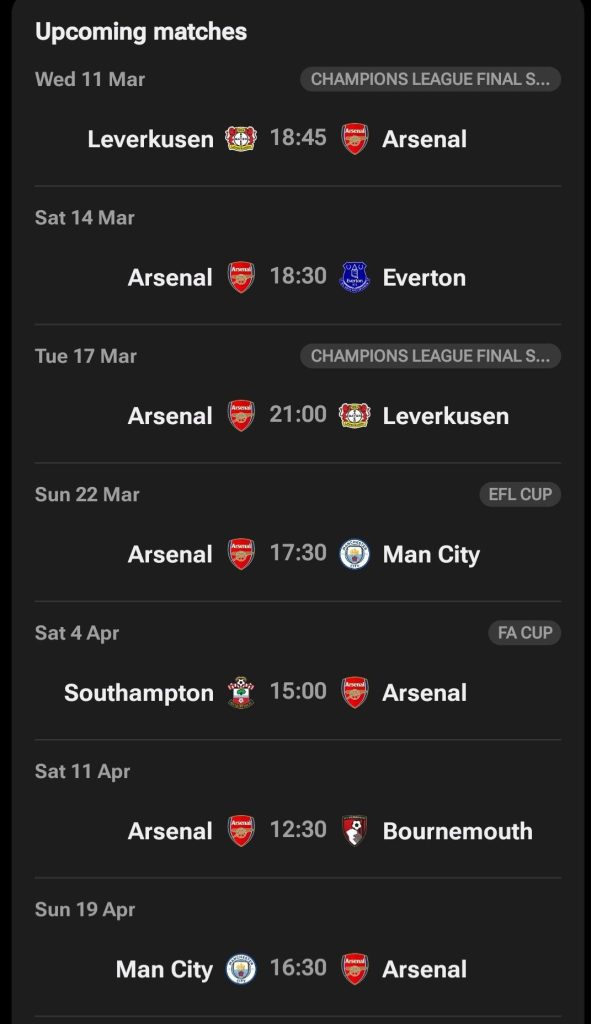Click the Everton club crest icon

[x=354, y=277]
